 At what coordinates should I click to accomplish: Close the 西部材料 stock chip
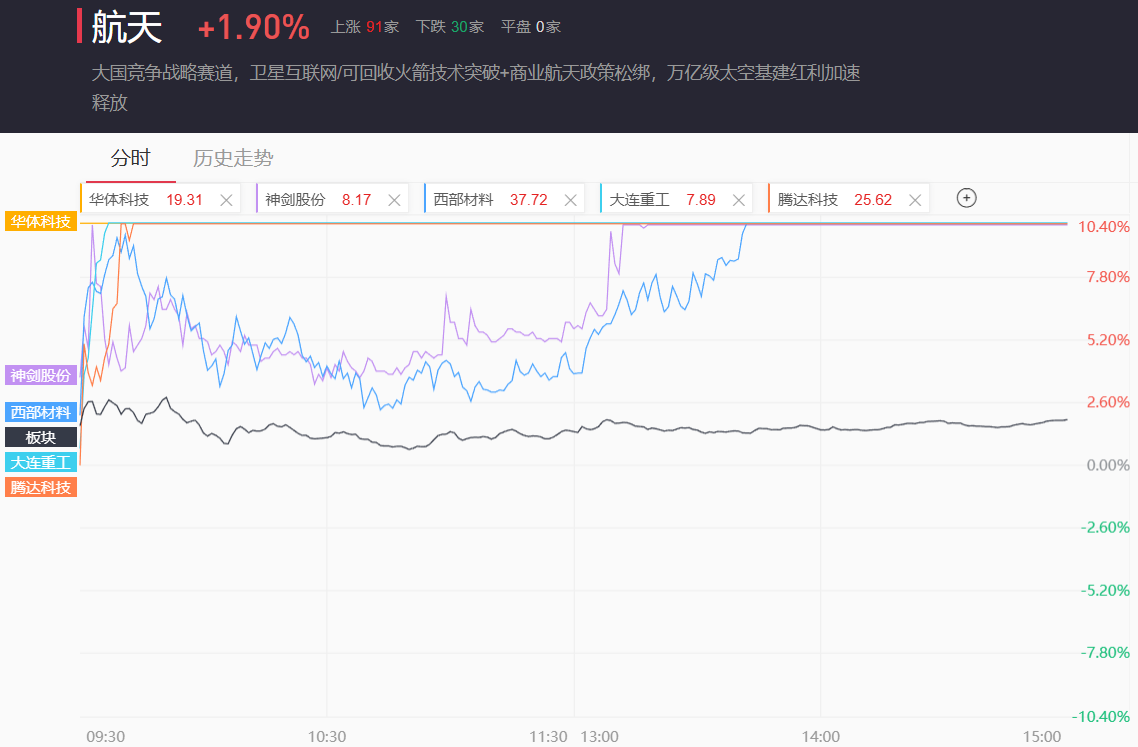coord(570,200)
